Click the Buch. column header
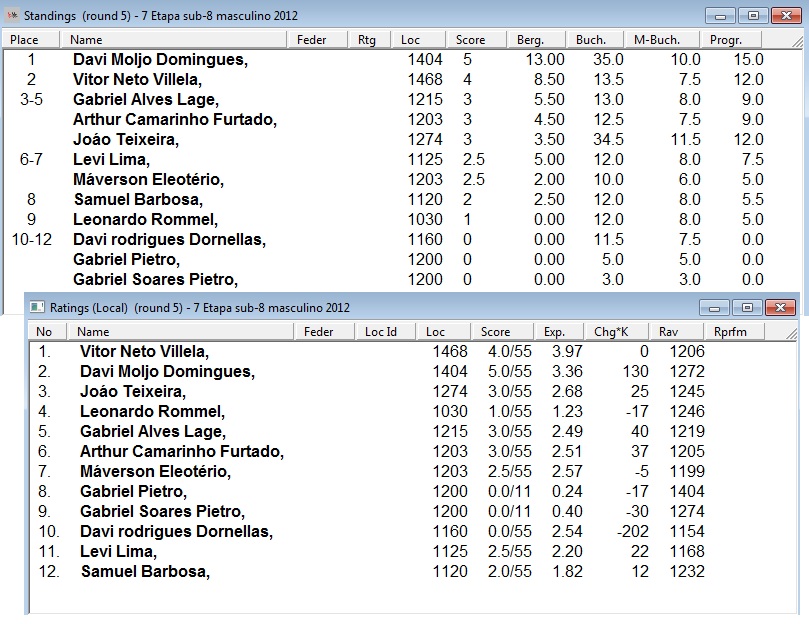 (x=595, y=40)
